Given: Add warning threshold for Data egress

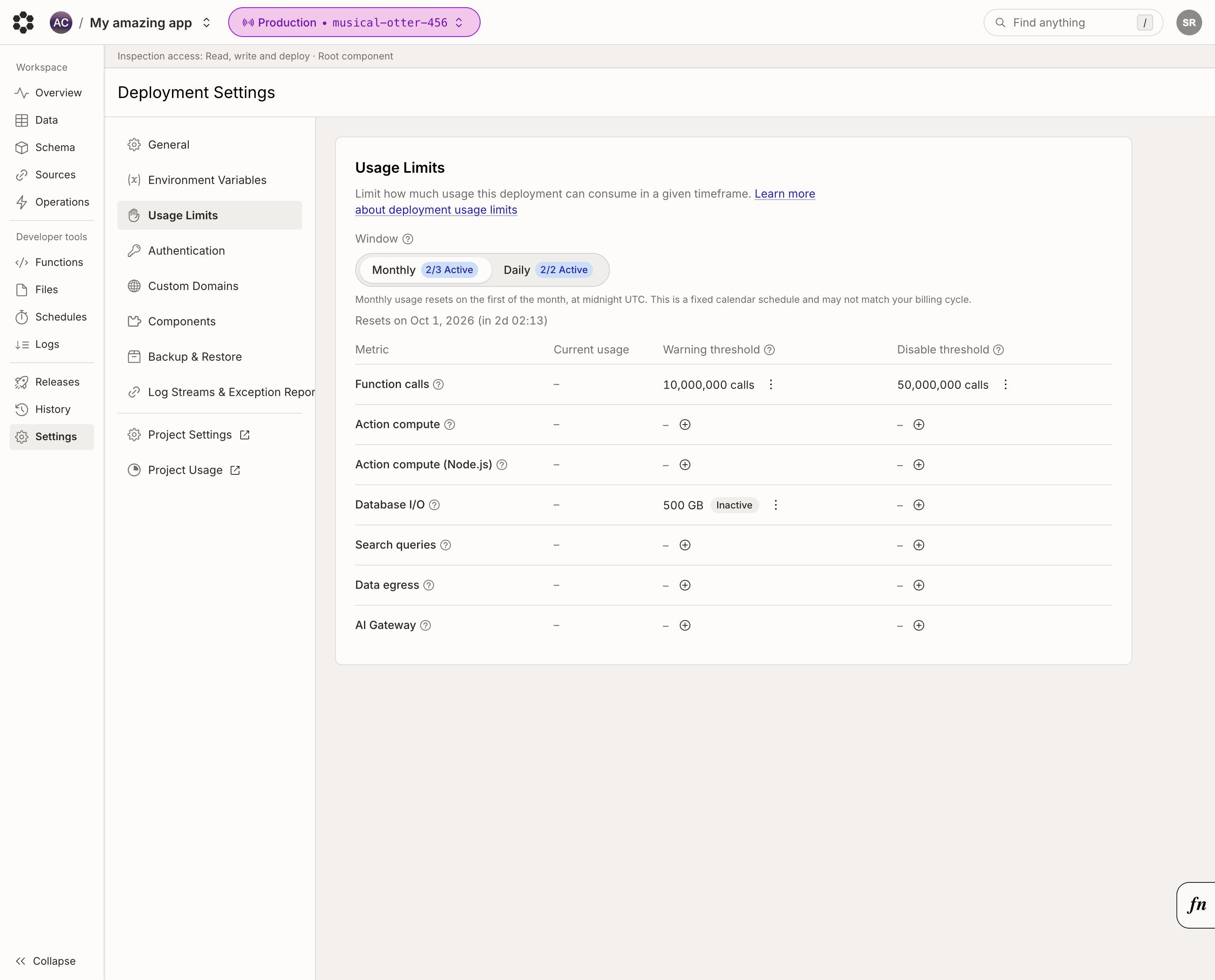Looking at the screenshot, I should pyautogui.click(x=685, y=585).
